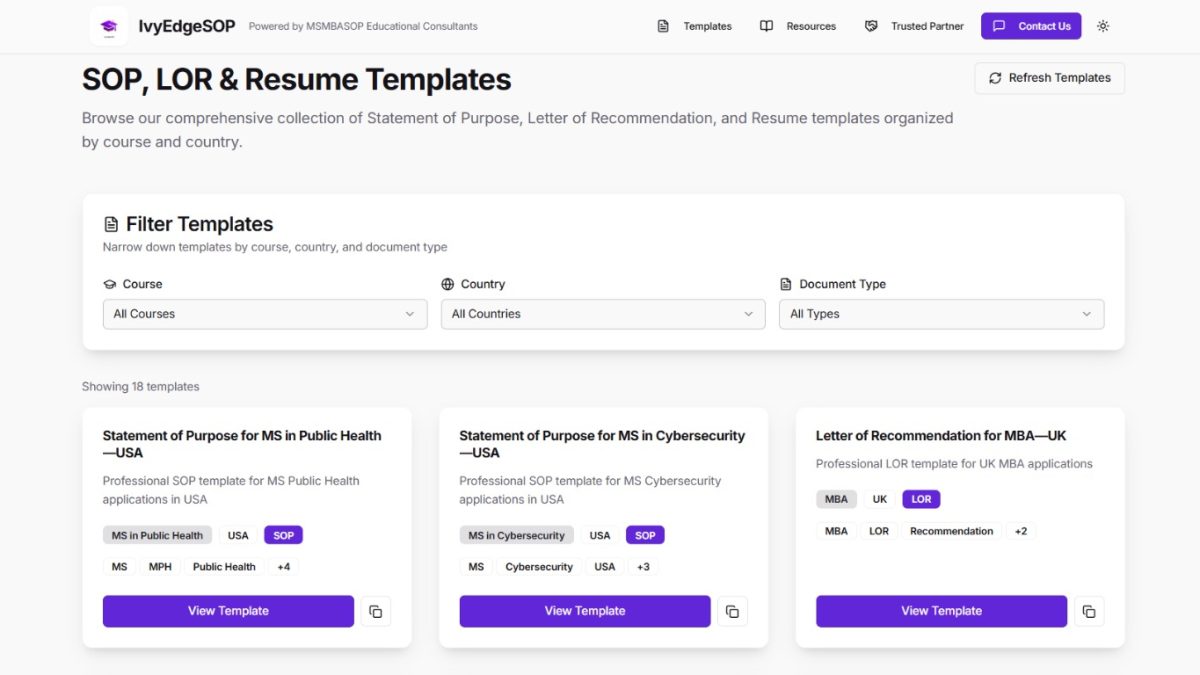
Task: Click the Trusted Partner handshake icon
Action: [871, 26]
